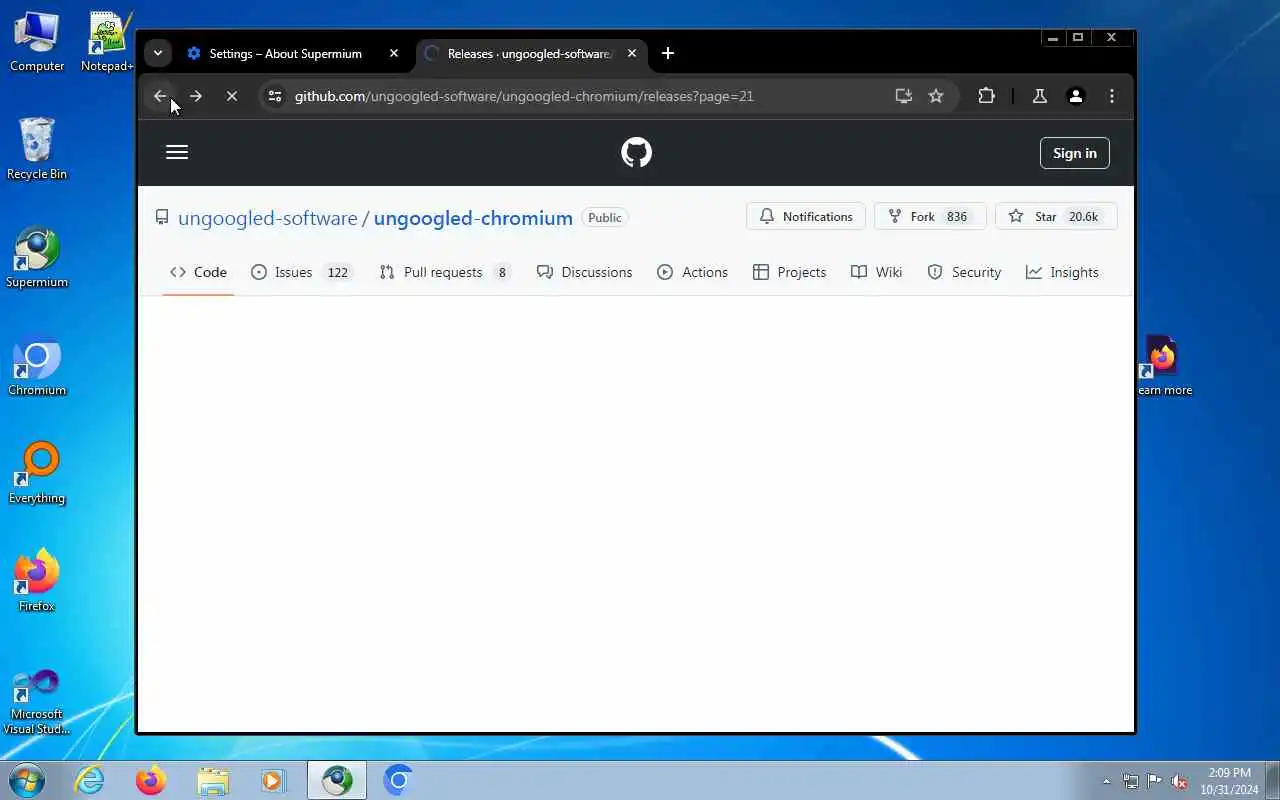Launch Internet Explorer from the taskbar
Image resolution: width=1280 pixels, height=800 pixels.
pyautogui.click(x=90, y=780)
